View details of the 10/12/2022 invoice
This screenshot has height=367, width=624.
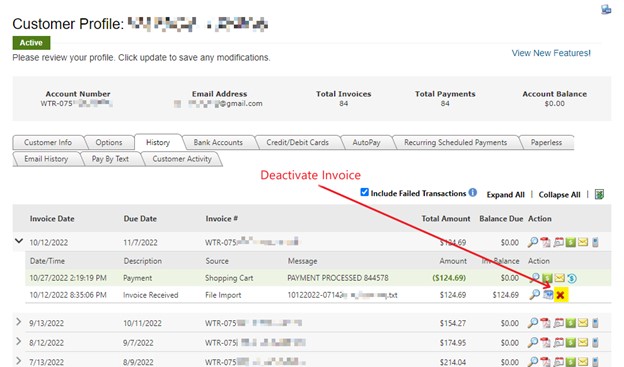tap(533, 242)
